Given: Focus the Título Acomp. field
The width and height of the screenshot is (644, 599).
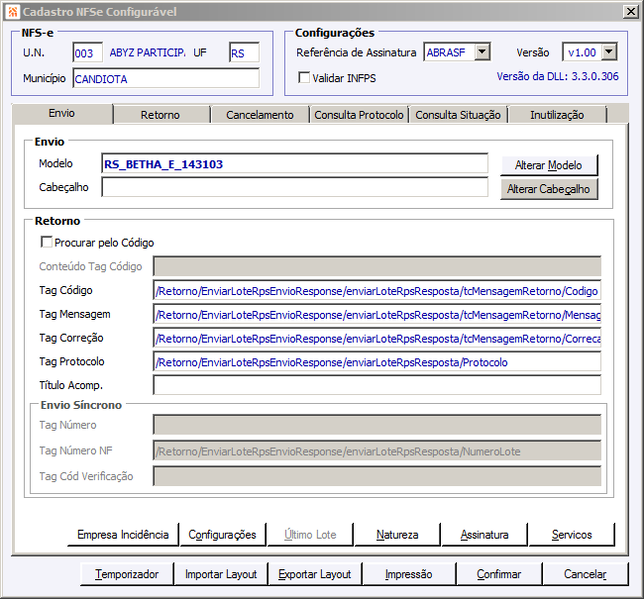Looking at the screenshot, I should tap(377, 385).
